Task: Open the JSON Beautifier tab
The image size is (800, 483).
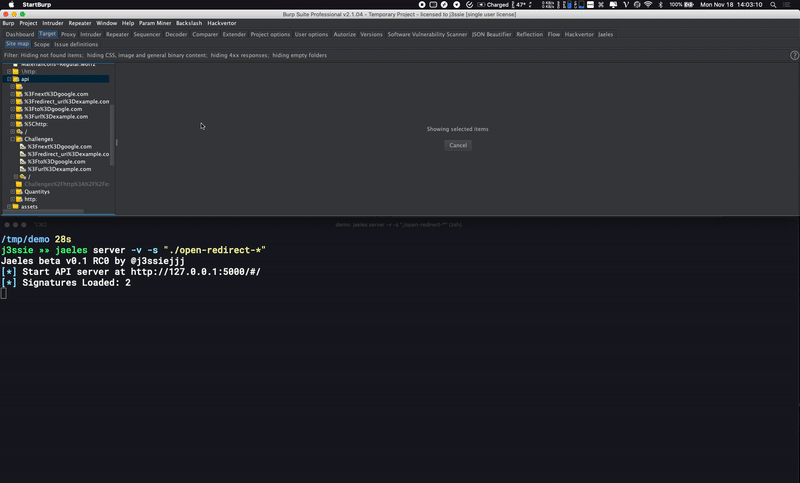Action: tap(491, 34)
